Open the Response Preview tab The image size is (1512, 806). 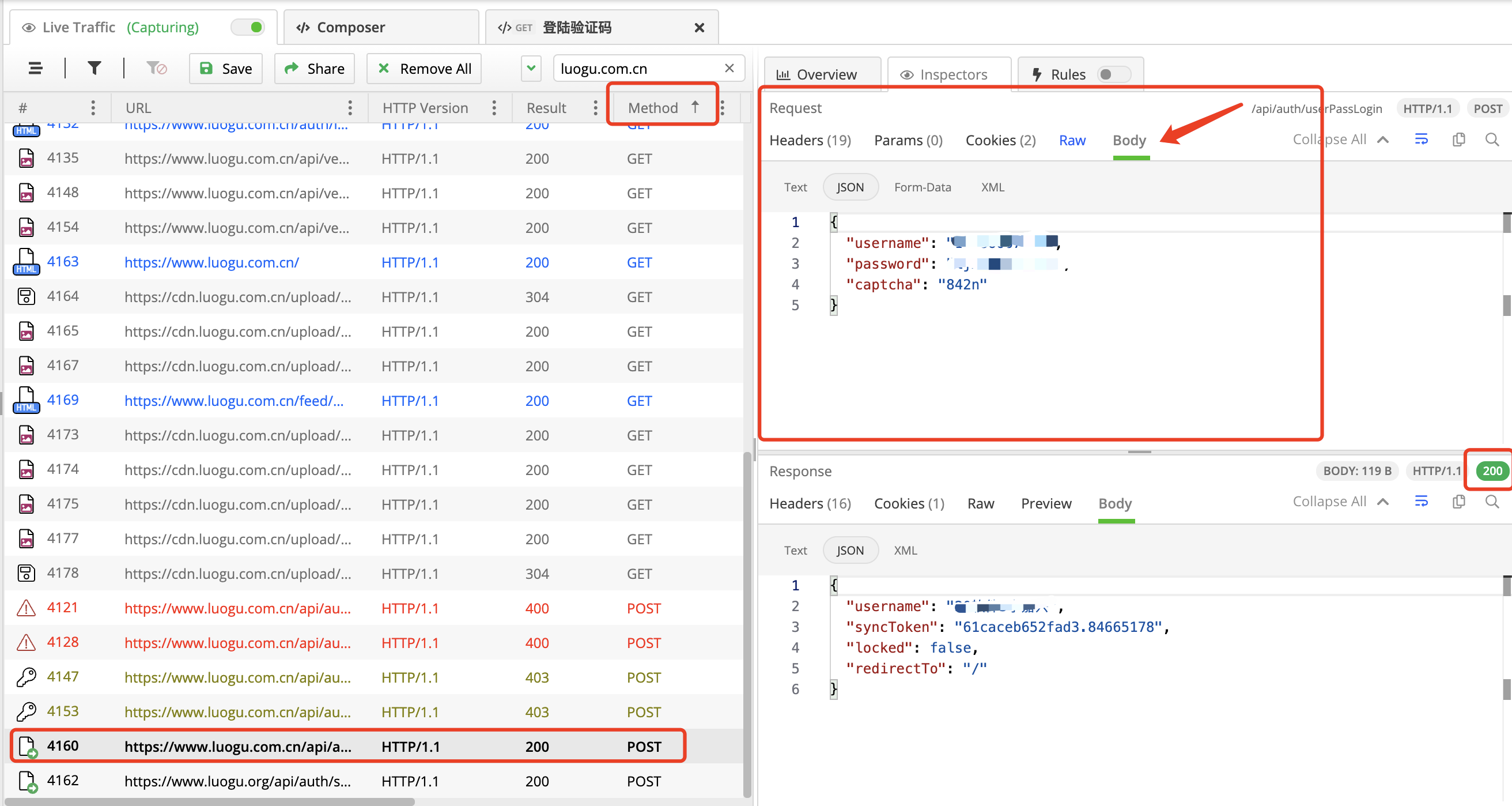1046,503
